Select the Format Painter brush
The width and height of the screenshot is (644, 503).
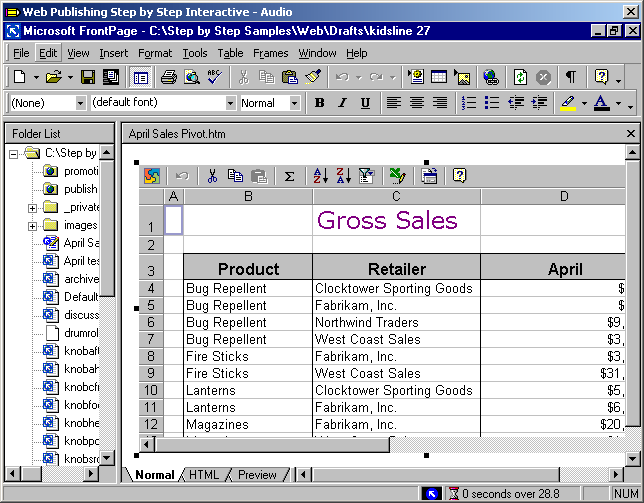pyautogui.click(x=313, y=77)
